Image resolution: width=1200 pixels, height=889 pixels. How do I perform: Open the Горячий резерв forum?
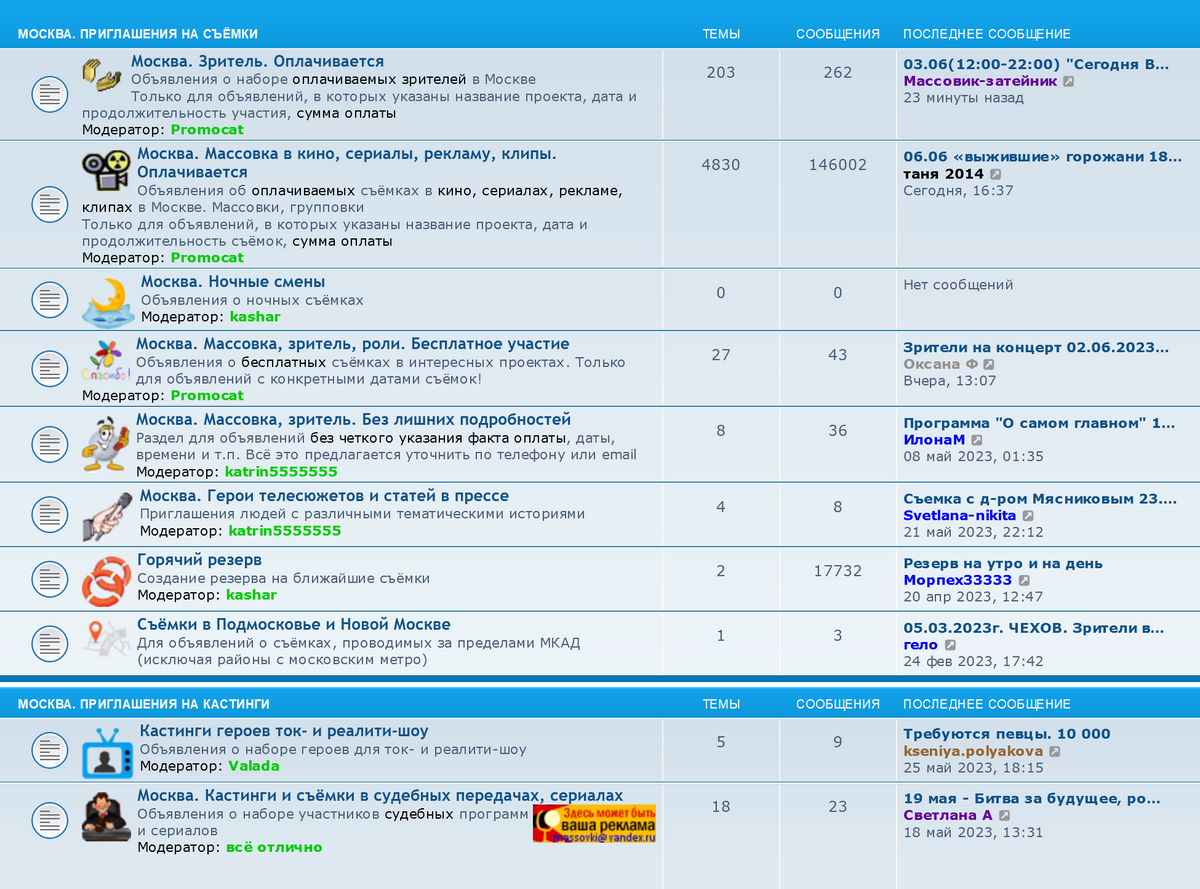pyautogui.click(x=199, y=560)
